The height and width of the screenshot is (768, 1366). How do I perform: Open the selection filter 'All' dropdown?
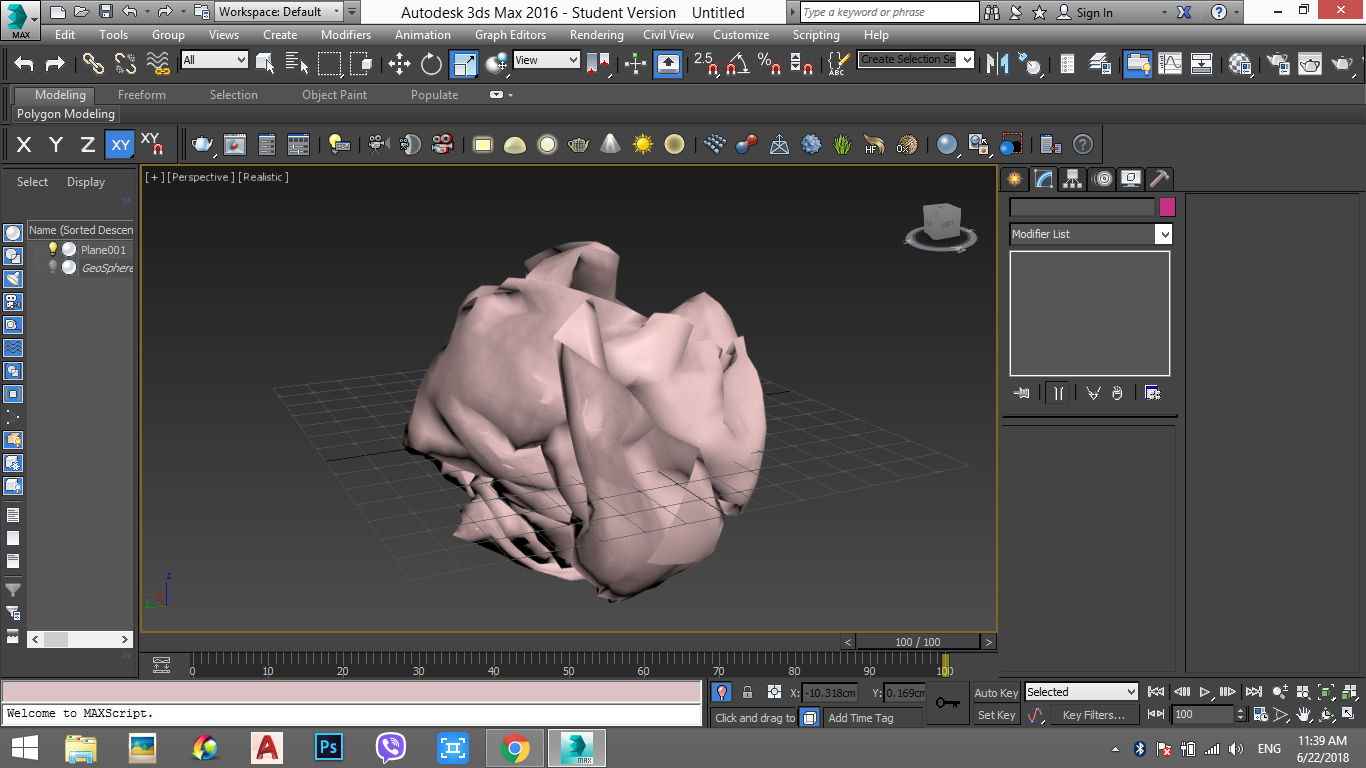214,61
